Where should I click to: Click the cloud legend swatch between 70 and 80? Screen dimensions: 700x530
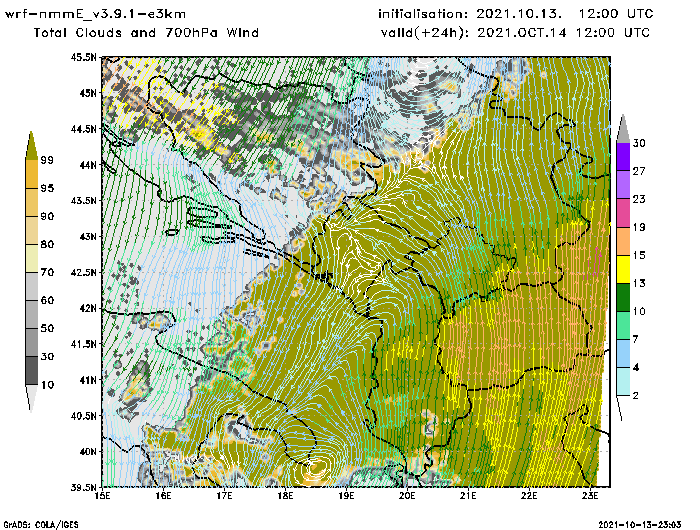(x=32, y=258)
